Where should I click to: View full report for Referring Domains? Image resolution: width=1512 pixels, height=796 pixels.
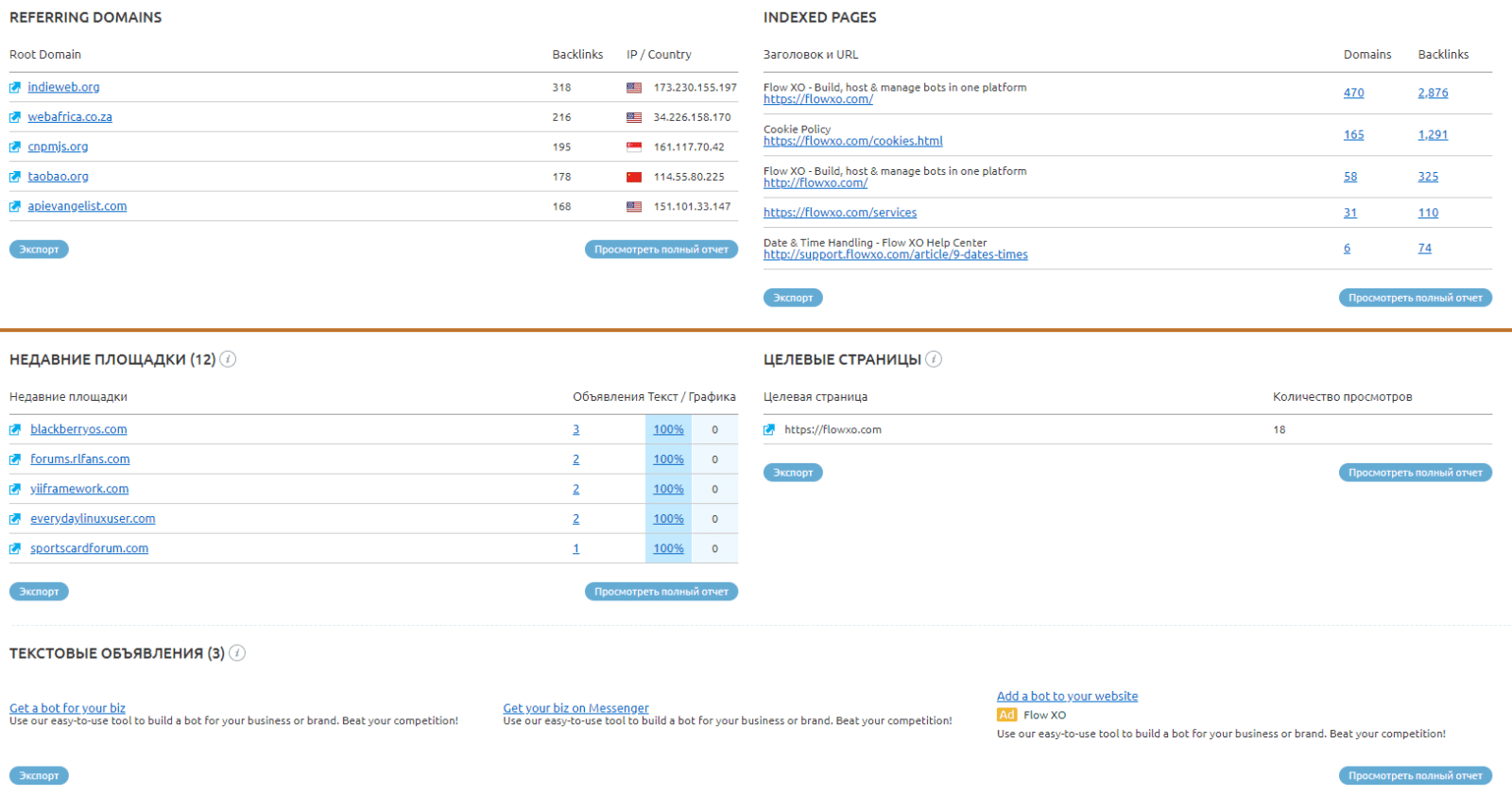(661, 250)
